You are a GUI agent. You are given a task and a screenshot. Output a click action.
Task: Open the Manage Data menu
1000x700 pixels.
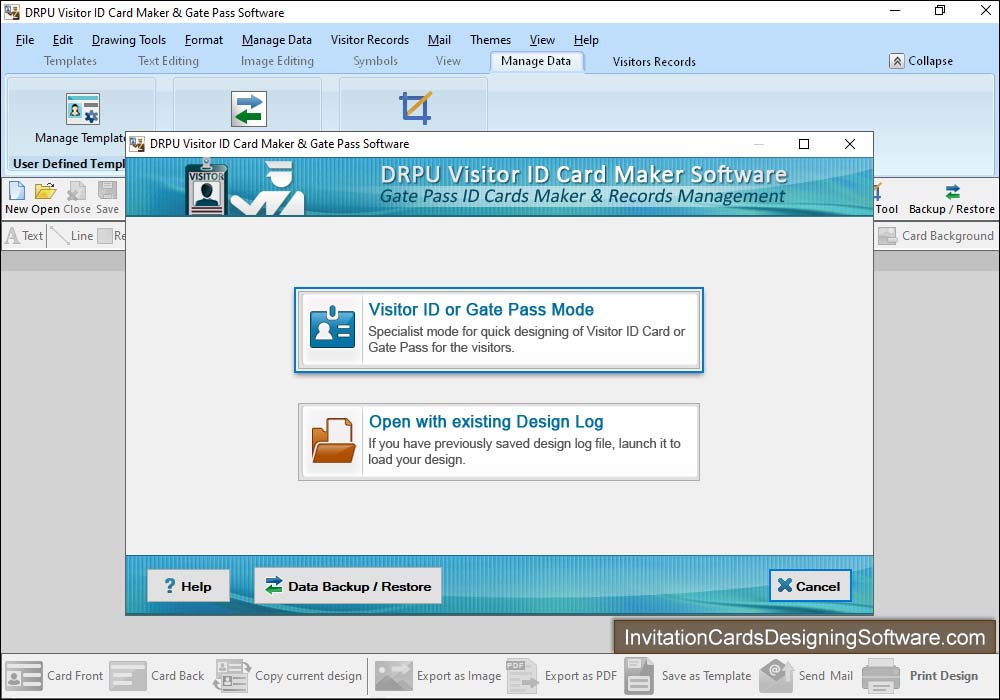click(277, 40)
